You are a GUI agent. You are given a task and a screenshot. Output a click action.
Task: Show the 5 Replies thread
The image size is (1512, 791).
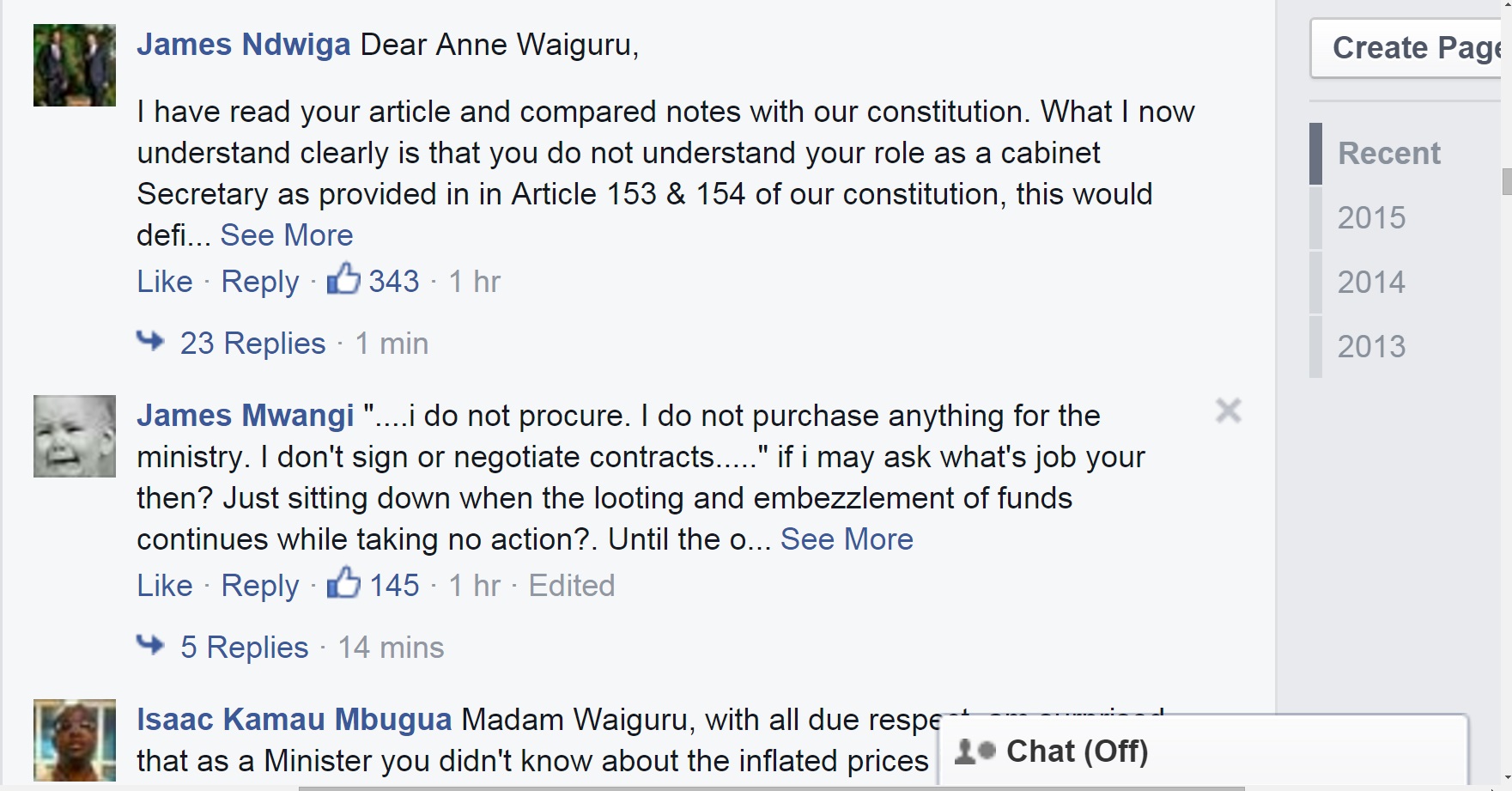point(244,648)
